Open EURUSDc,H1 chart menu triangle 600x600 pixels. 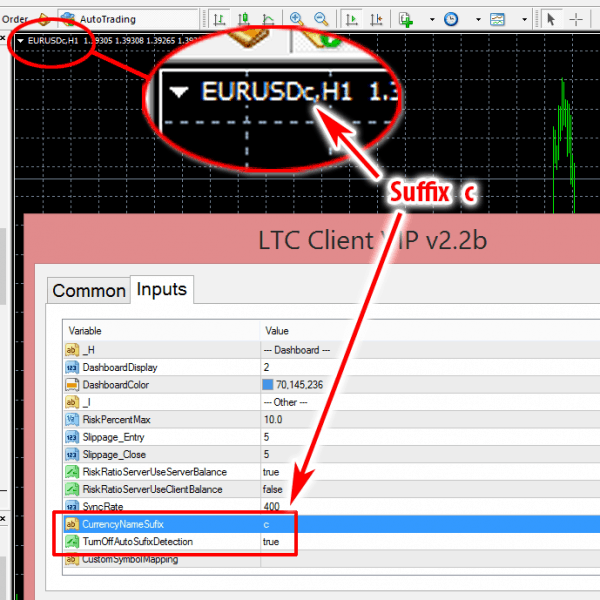pyautogui.click(x=20, y=41)
